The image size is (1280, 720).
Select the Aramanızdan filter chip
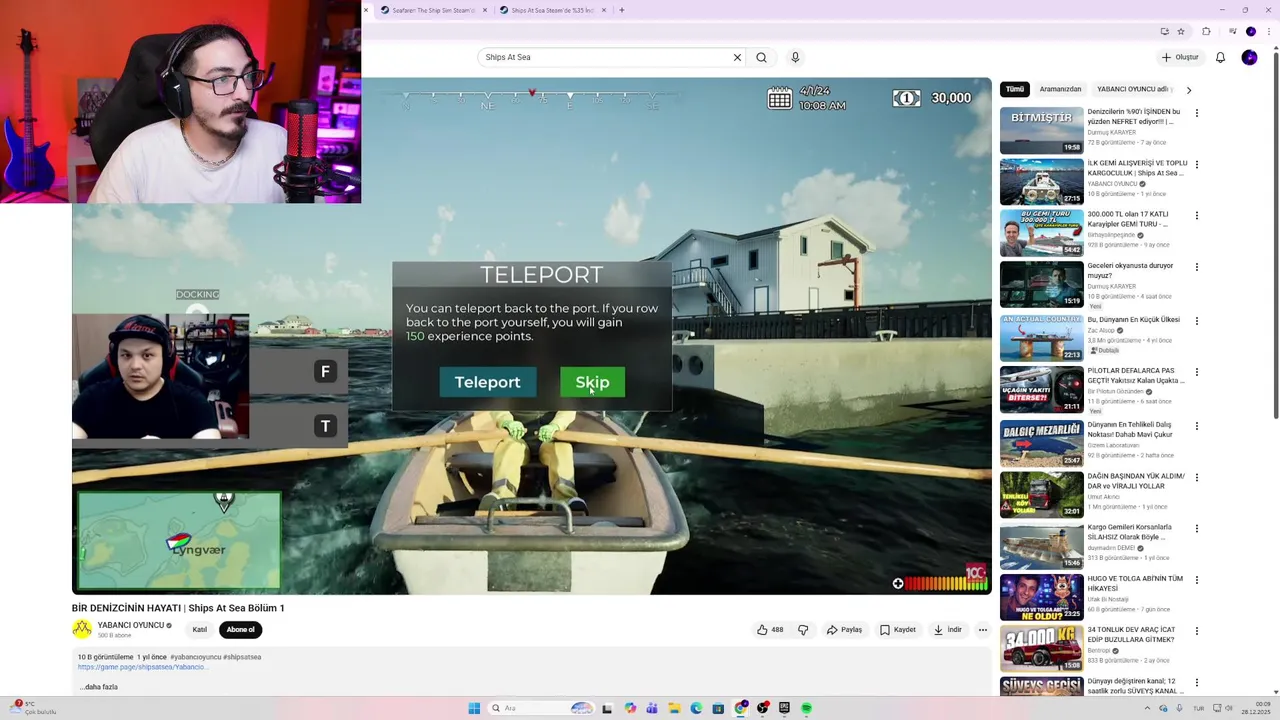tap(1060, 89)
